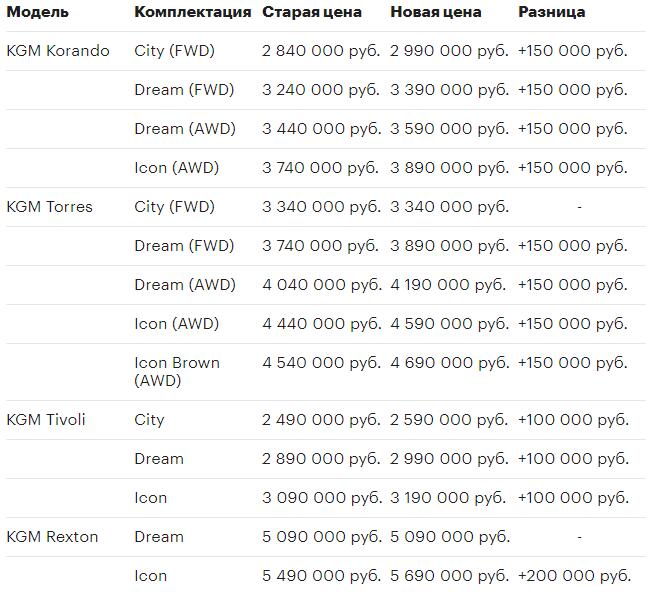The image size is (656, 610).
Task: Click the KGM Torres model name
Action: pyautogui.click(x=50, y=207)
